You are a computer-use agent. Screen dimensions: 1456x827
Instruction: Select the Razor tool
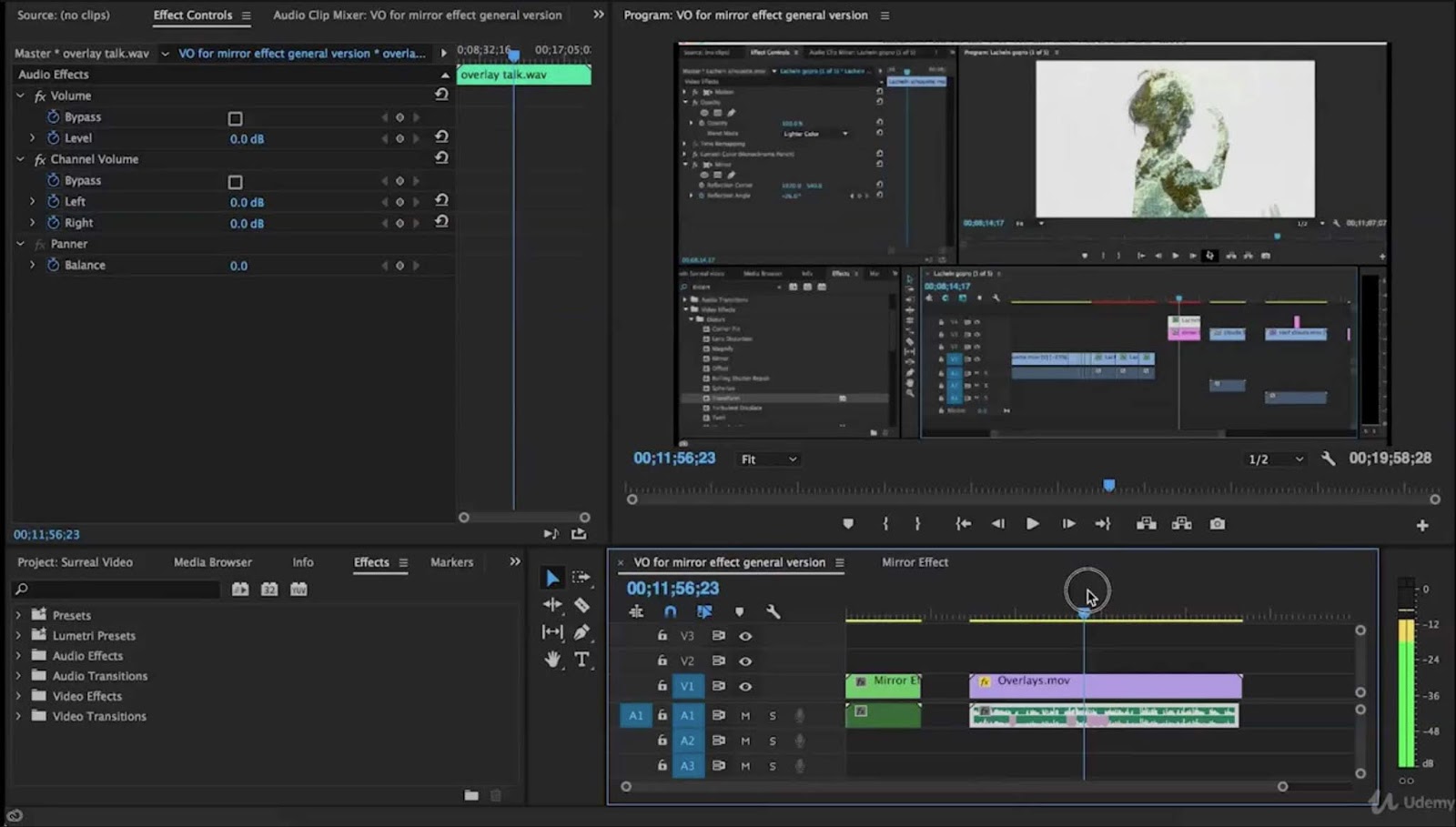click(581, 603)
